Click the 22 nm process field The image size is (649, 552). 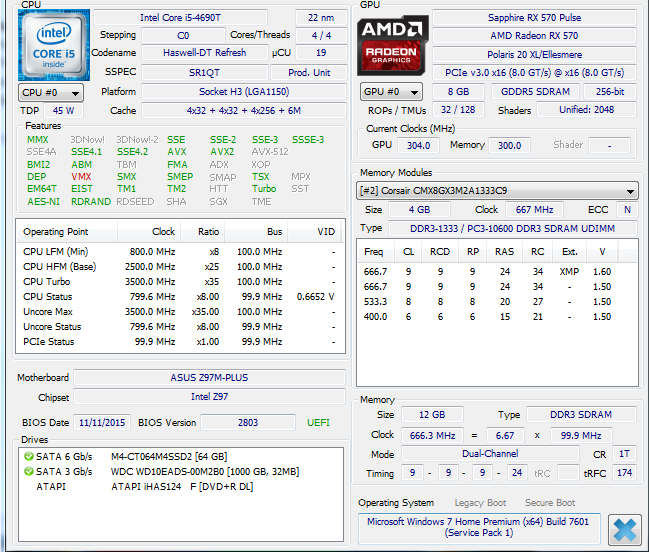coord(321,18)
